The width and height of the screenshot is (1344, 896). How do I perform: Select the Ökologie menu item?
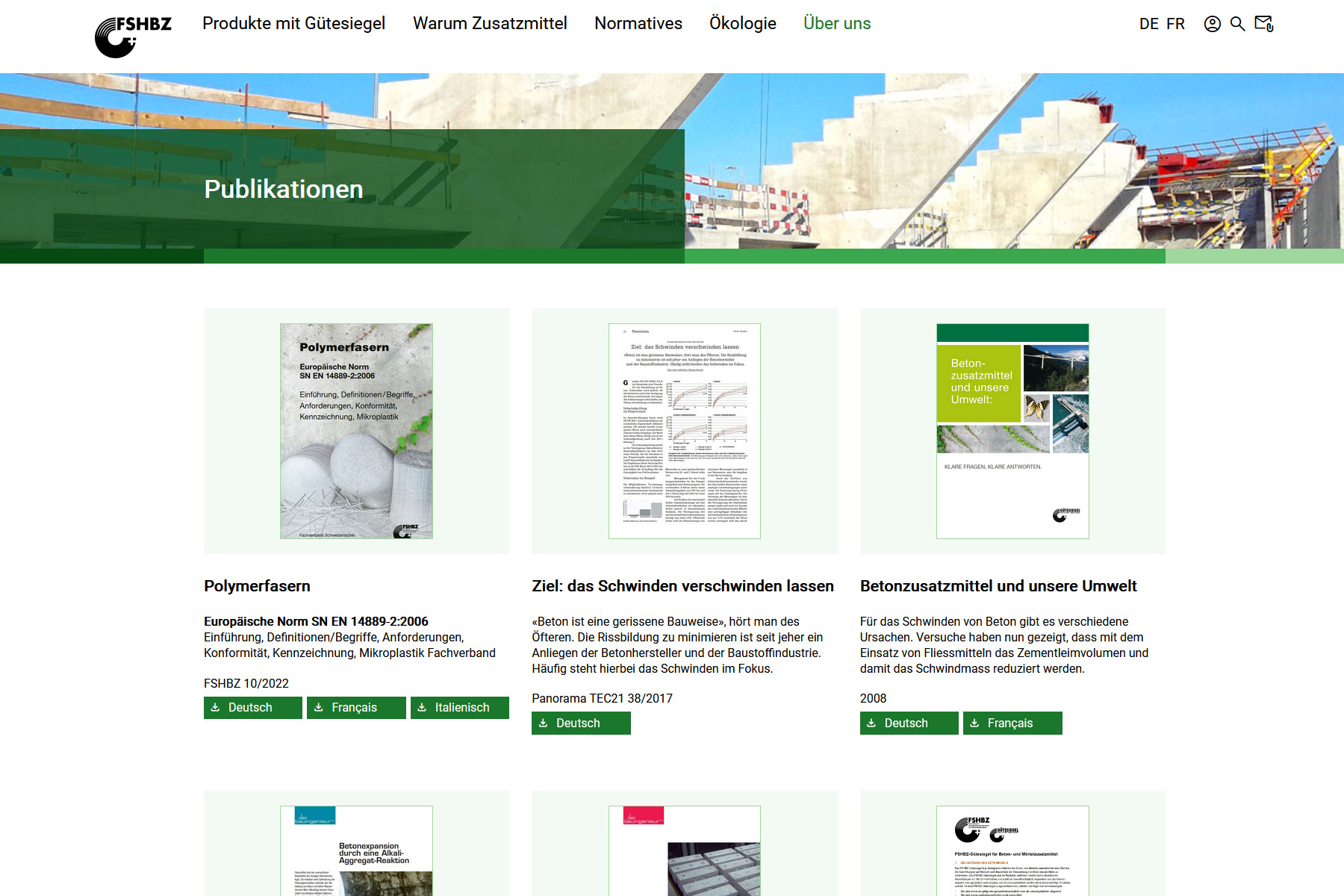click(742, 24)
